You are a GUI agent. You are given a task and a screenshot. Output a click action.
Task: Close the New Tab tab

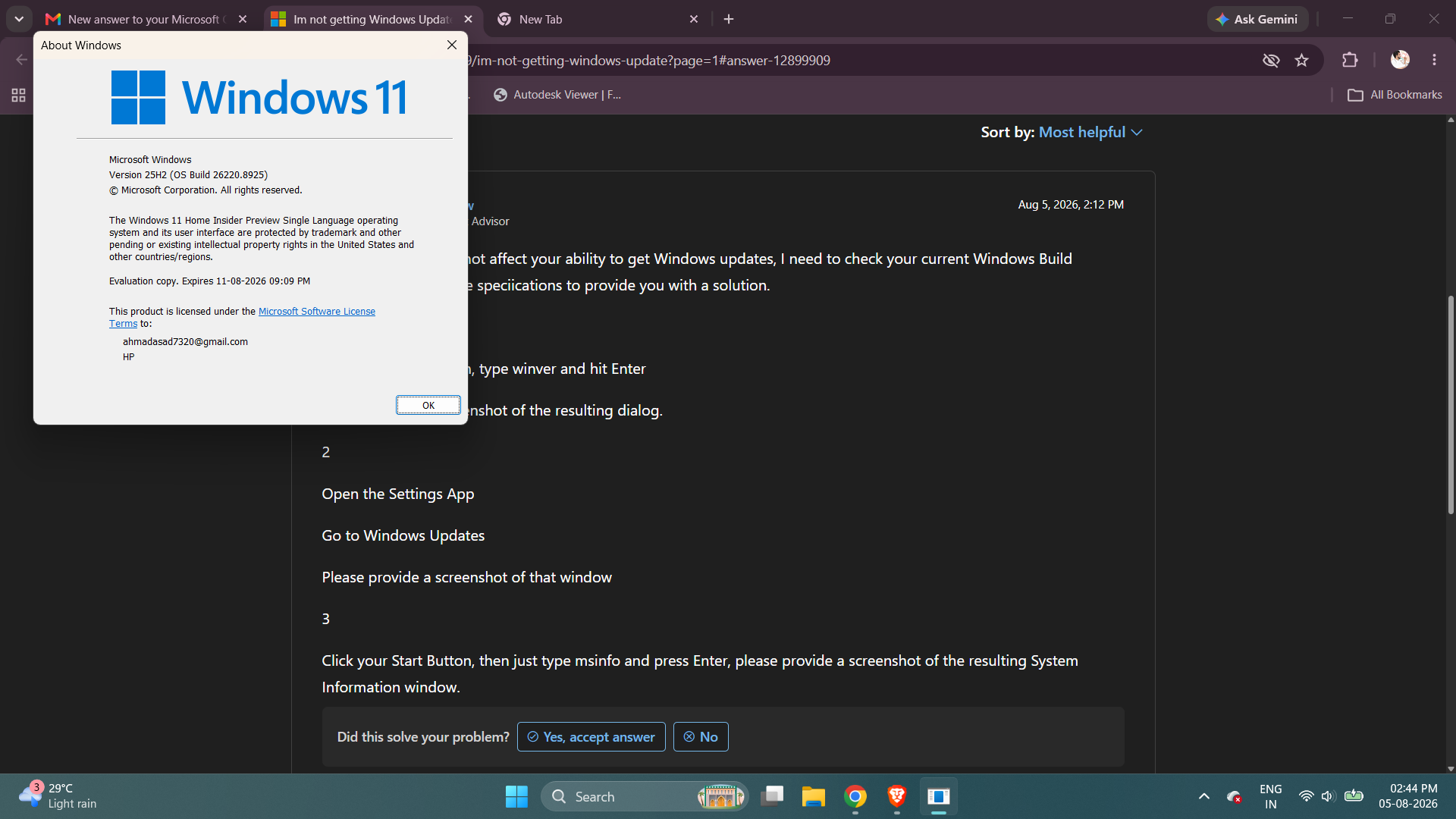694,19
